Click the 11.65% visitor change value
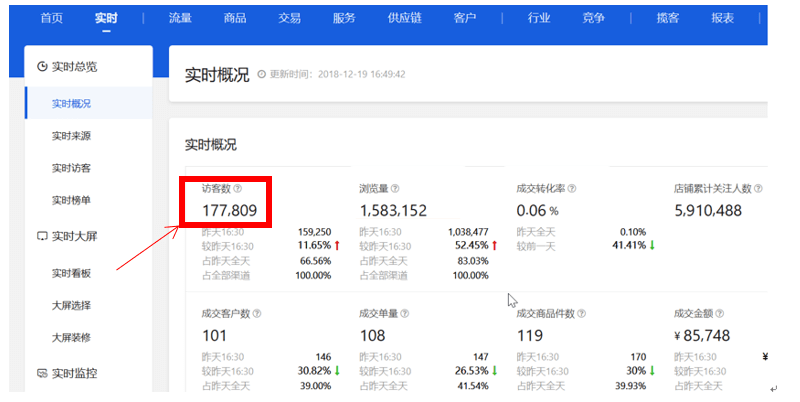 click(x=314, y=245)
